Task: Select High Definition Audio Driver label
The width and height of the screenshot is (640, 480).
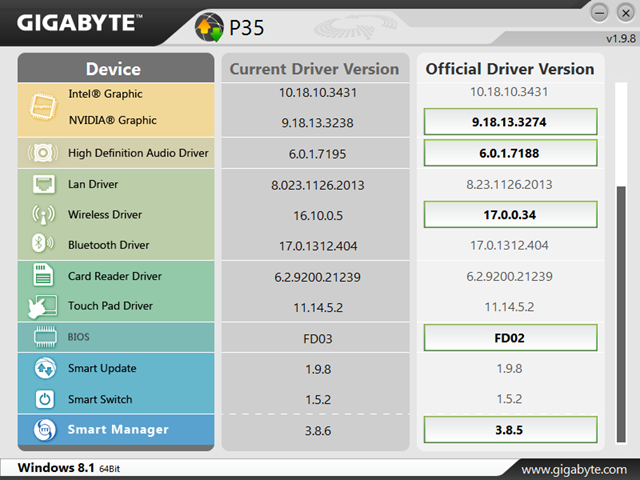Action: (x=138, y=153)
